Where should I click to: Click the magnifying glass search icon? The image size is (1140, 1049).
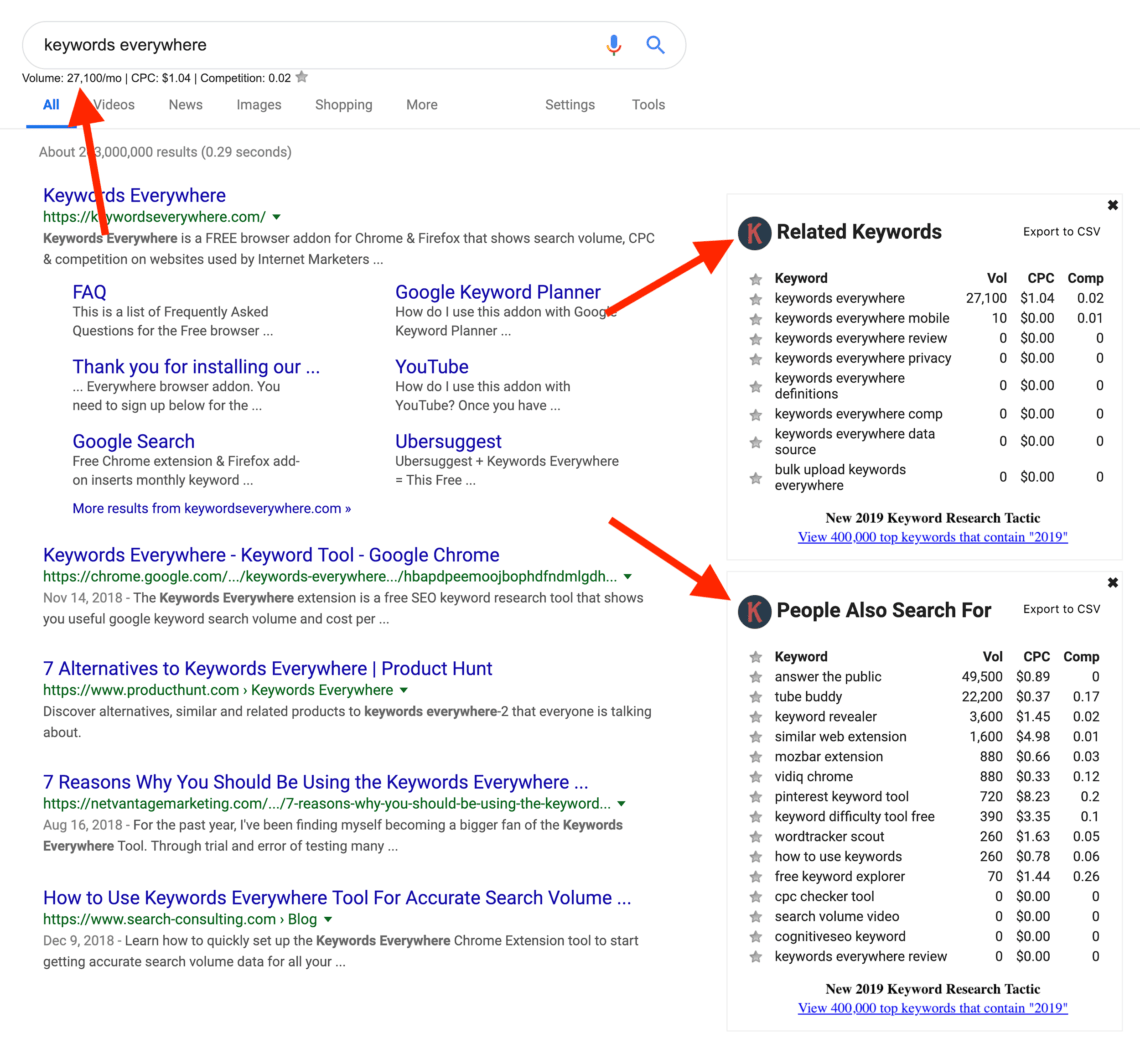coord(655,44)
